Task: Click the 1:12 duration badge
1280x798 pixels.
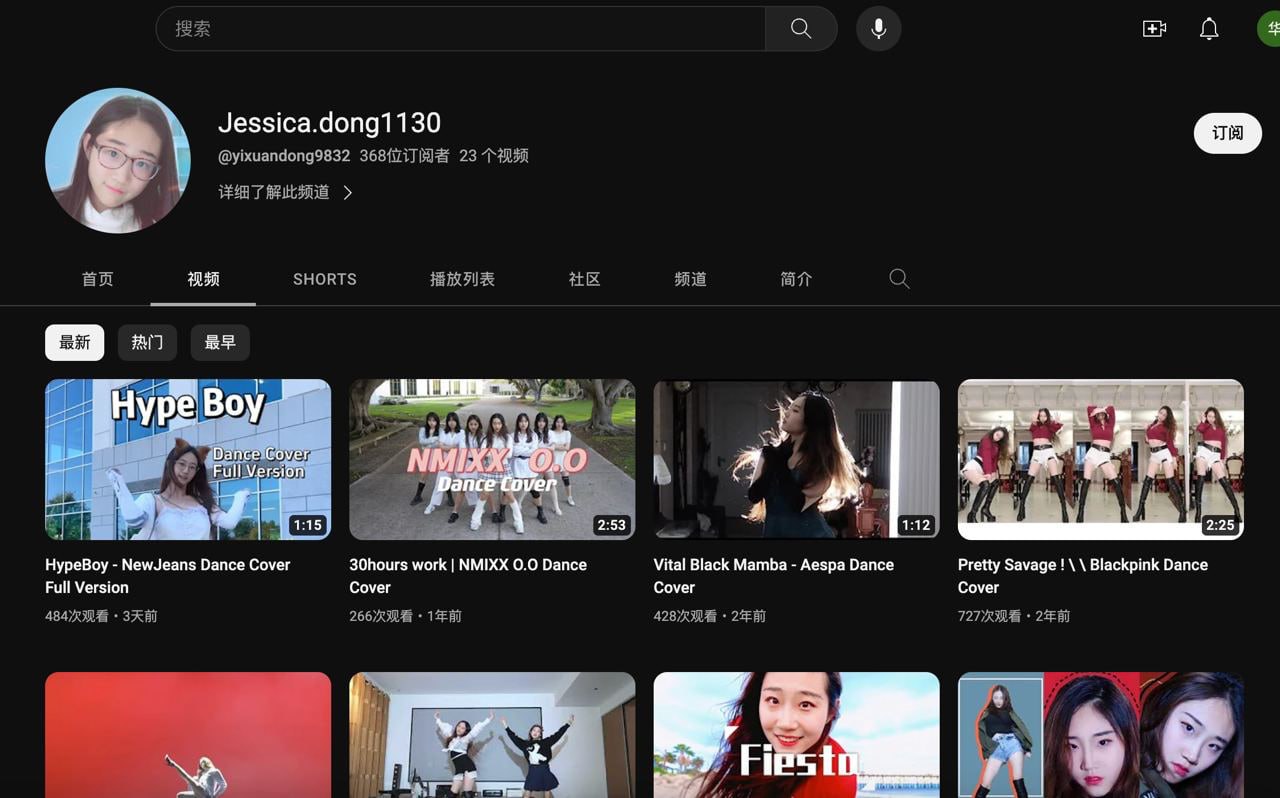Action: [916, 525]
